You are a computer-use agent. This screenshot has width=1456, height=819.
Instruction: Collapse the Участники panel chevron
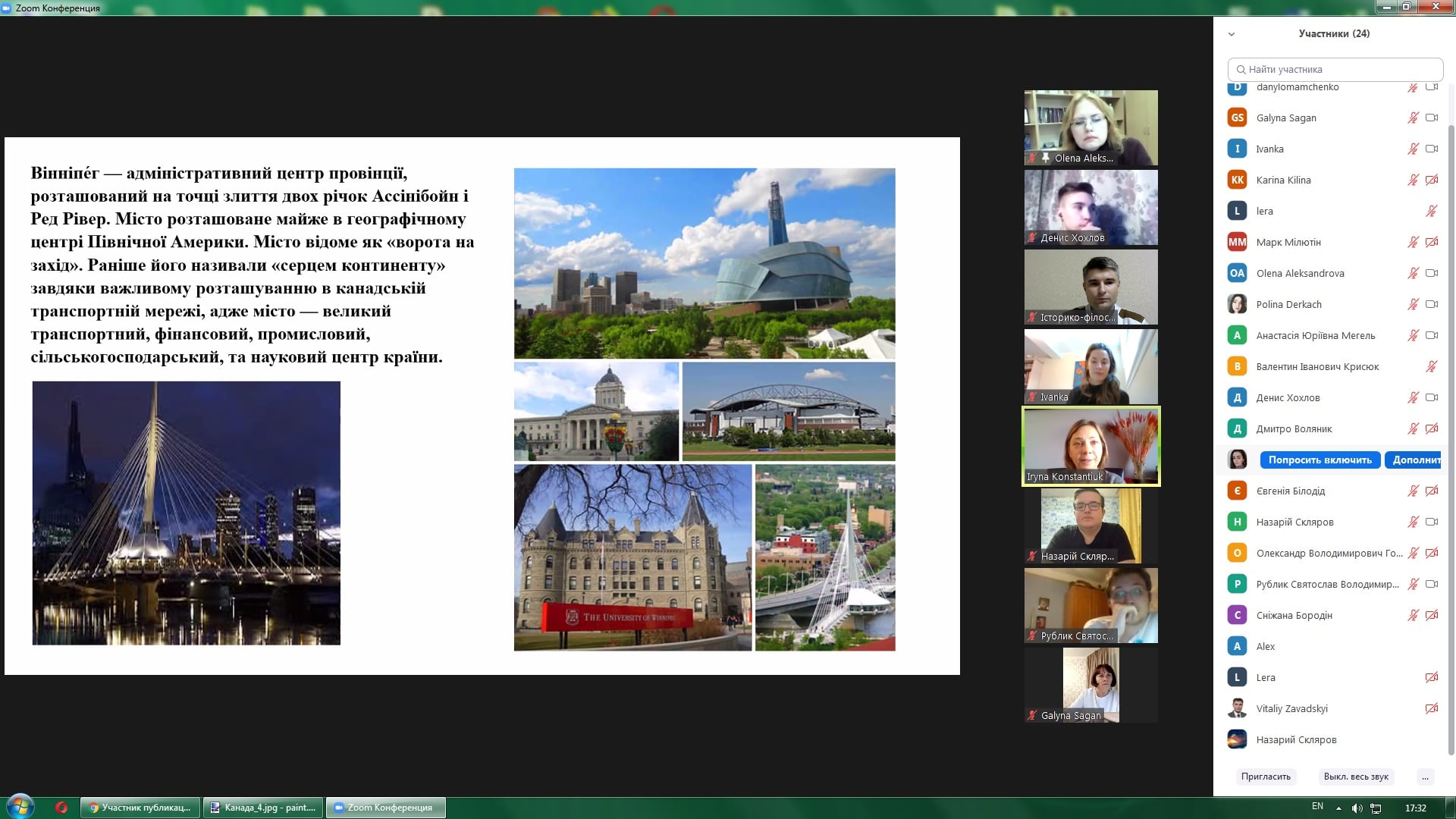[x=1232, y=34]
